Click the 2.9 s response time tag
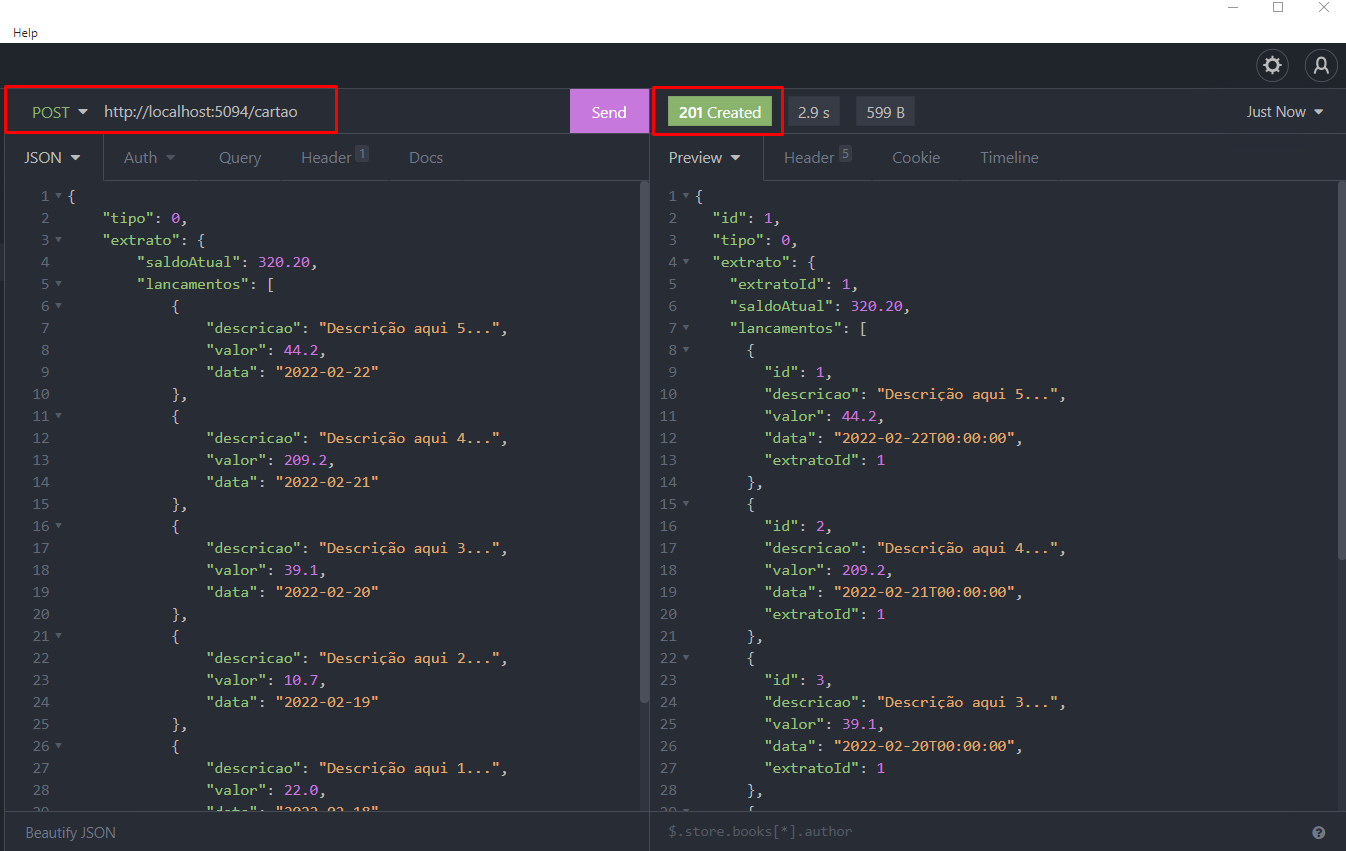This screenshot has width=1346, height=851. click(813, 112)
